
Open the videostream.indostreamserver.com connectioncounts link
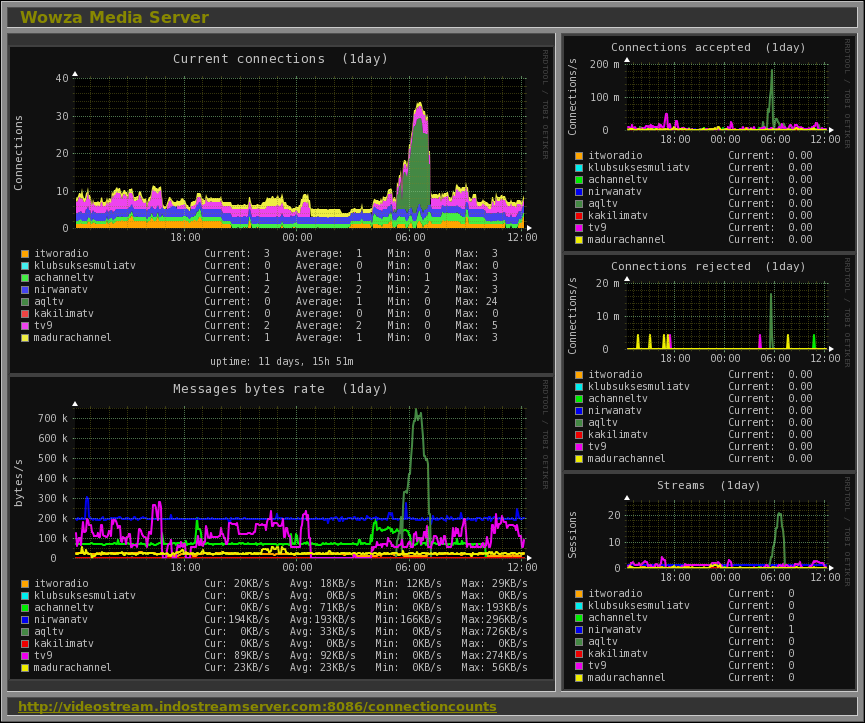(x=257, y=707)
